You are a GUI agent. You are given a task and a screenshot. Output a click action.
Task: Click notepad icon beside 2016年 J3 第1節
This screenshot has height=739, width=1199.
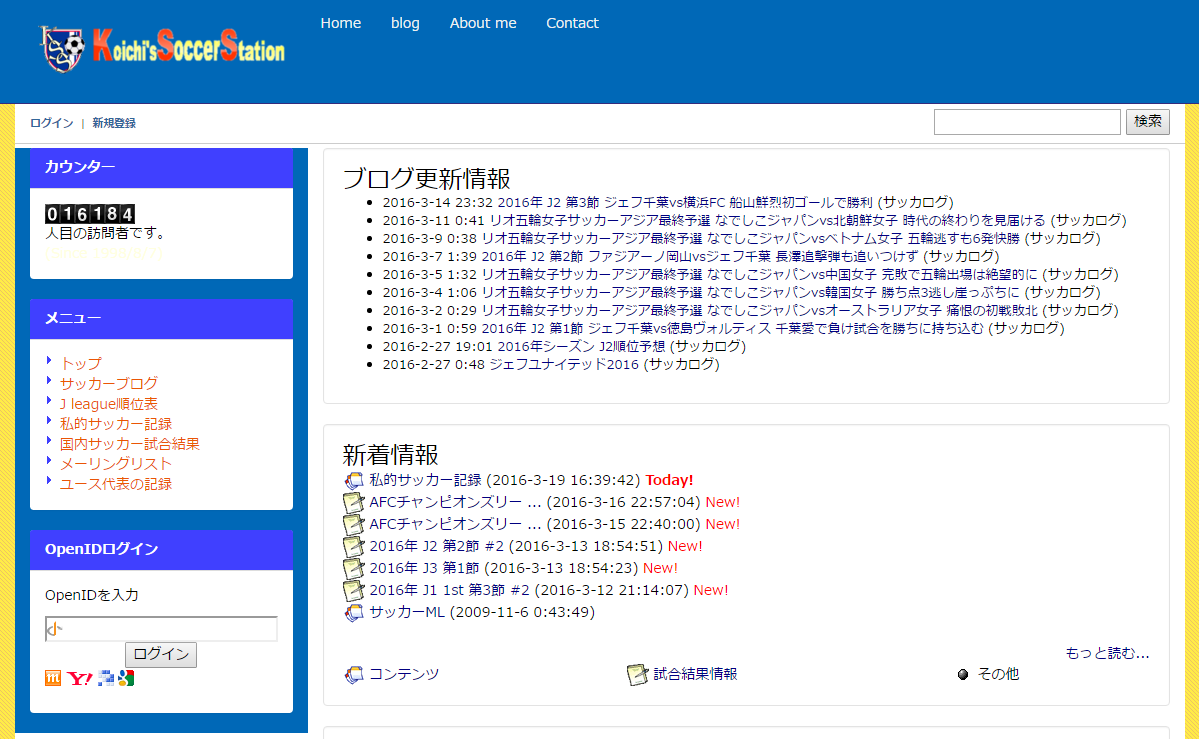354,568
